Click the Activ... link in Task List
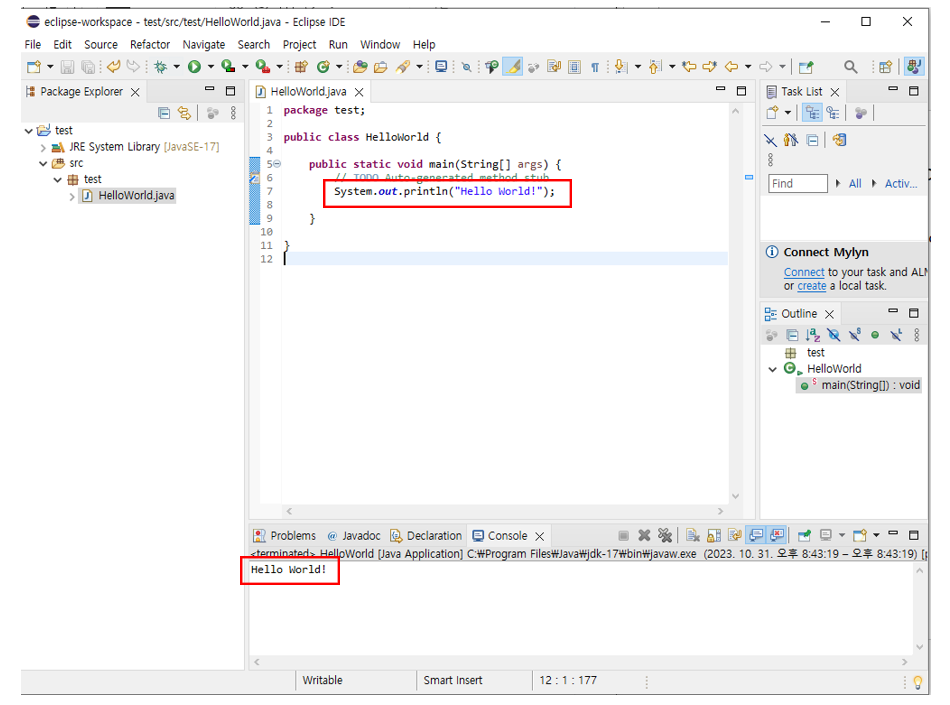The height and width of the screenshot is (705, 950). click(901, 184)
